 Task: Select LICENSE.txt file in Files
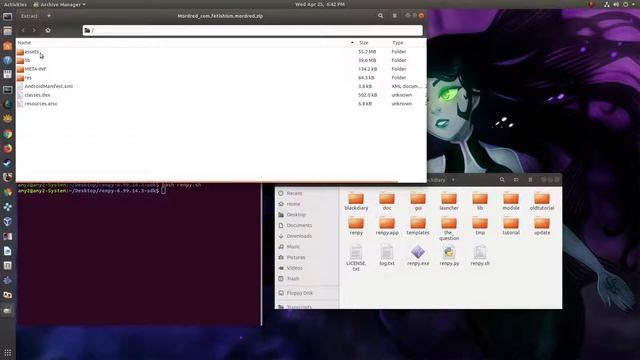click(x=356, y=258)
